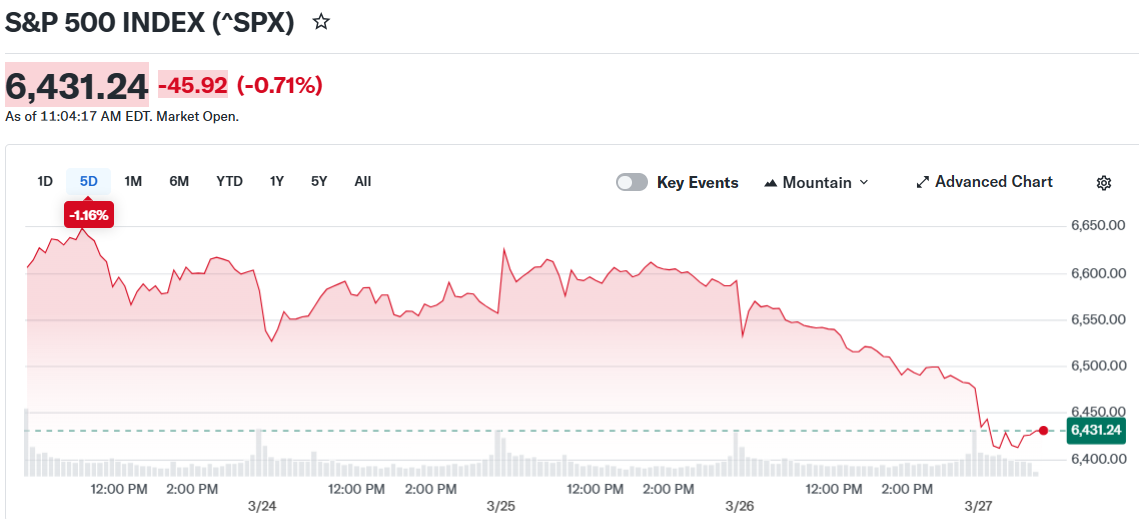Click the red current price dot on chart
The image size is (1139, 519).
click(x=1043, y=431)
